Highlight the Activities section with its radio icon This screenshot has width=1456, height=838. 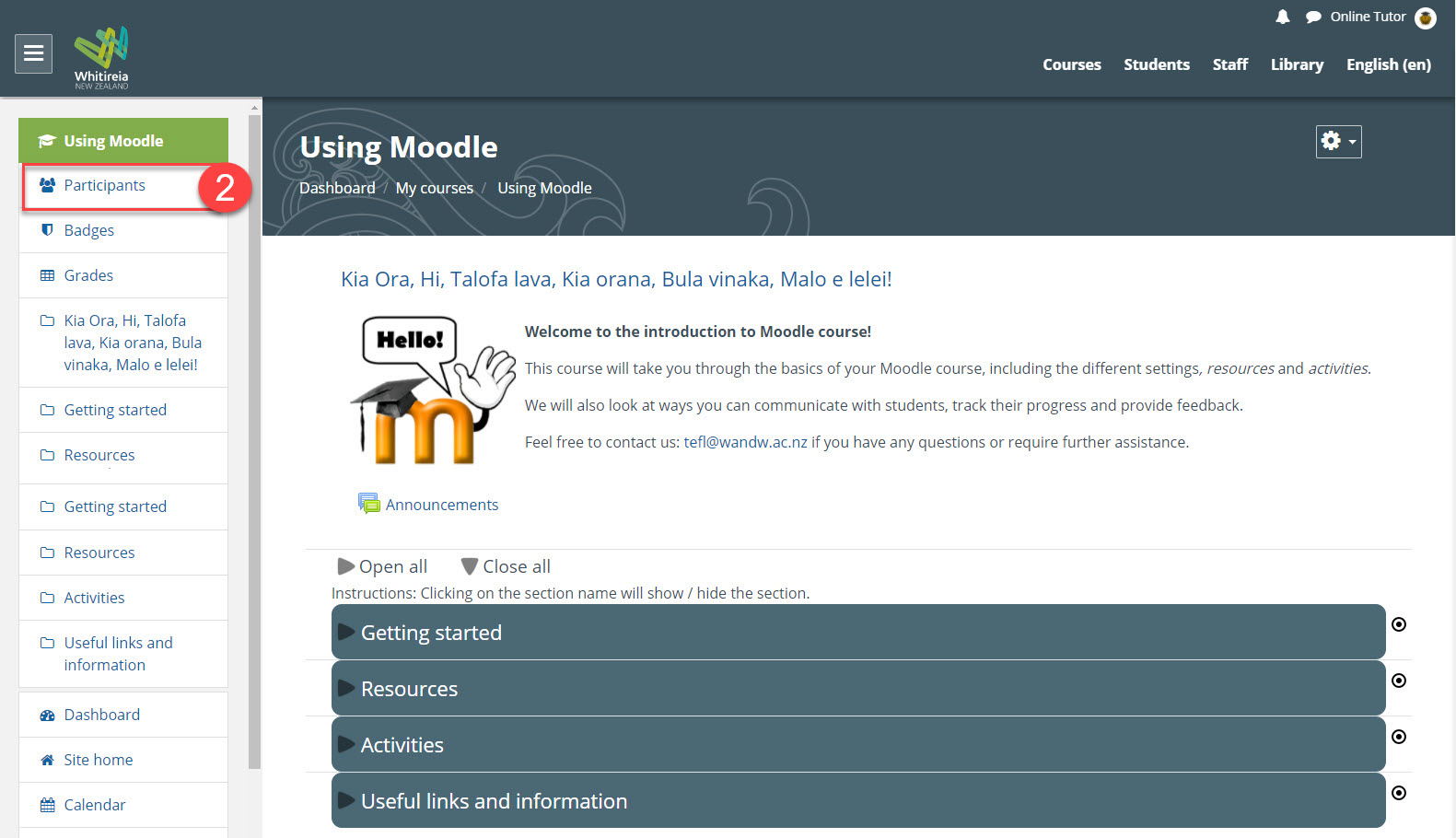(x=1399, y=737)
